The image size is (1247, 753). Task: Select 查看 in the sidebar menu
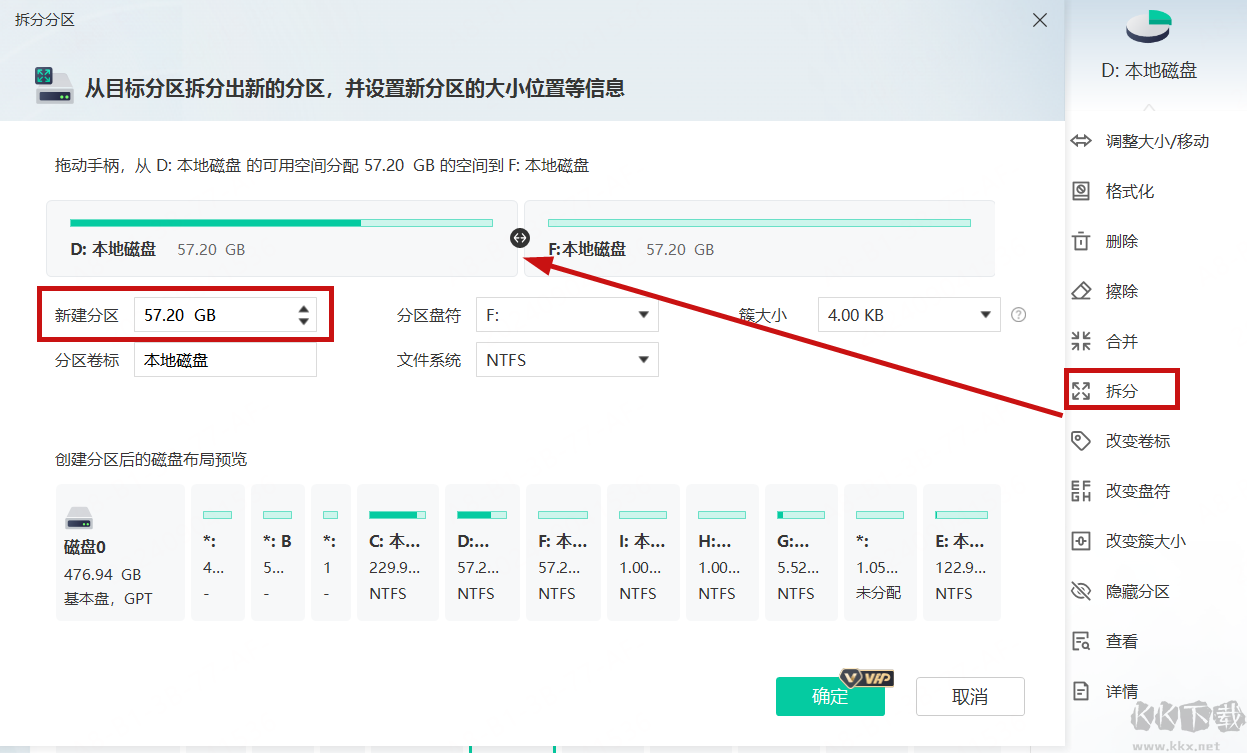tap(1122, 641)
